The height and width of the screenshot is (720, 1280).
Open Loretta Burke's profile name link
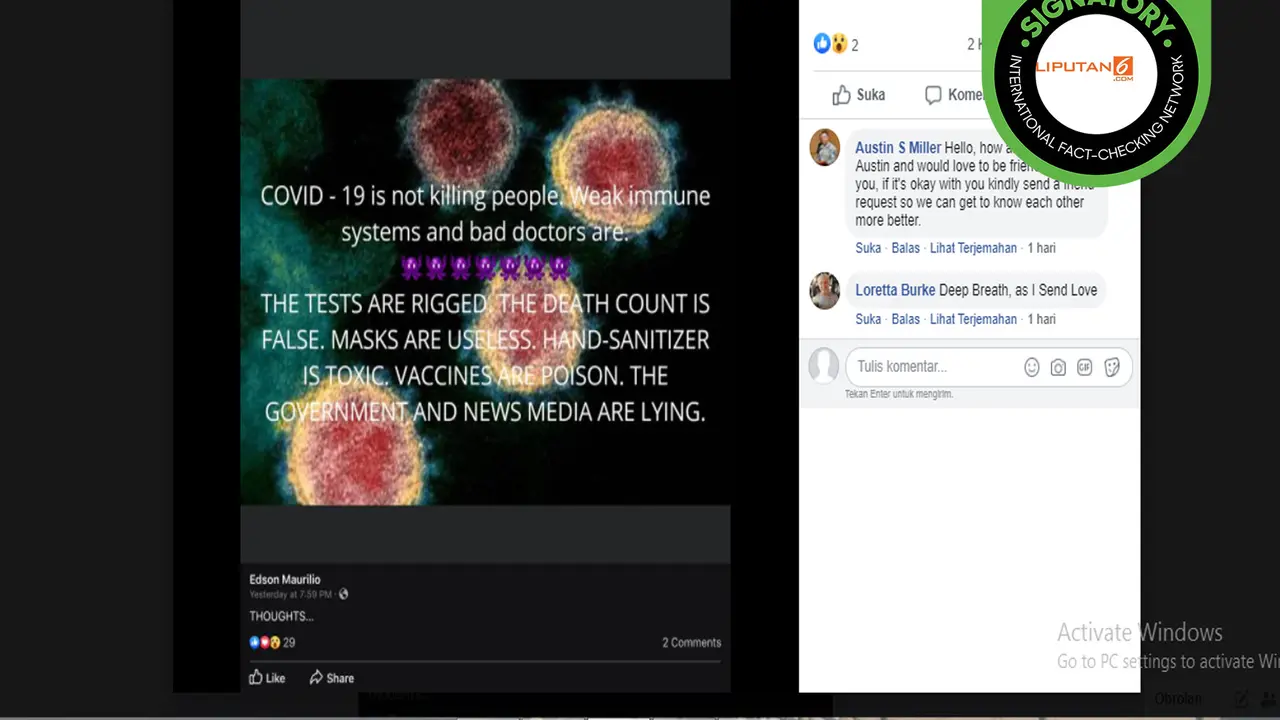[895, 290]
